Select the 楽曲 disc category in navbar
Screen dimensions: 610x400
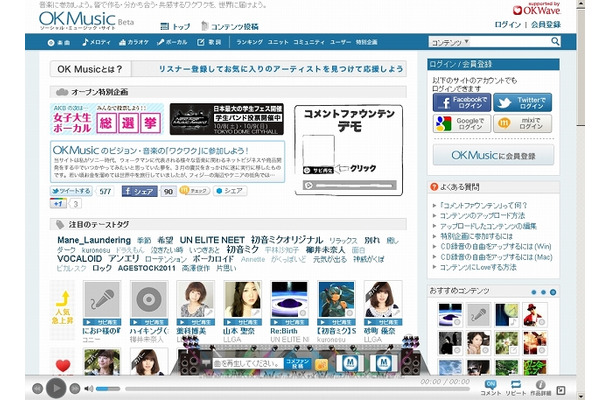pyautogui.click(x=59, y=42)
